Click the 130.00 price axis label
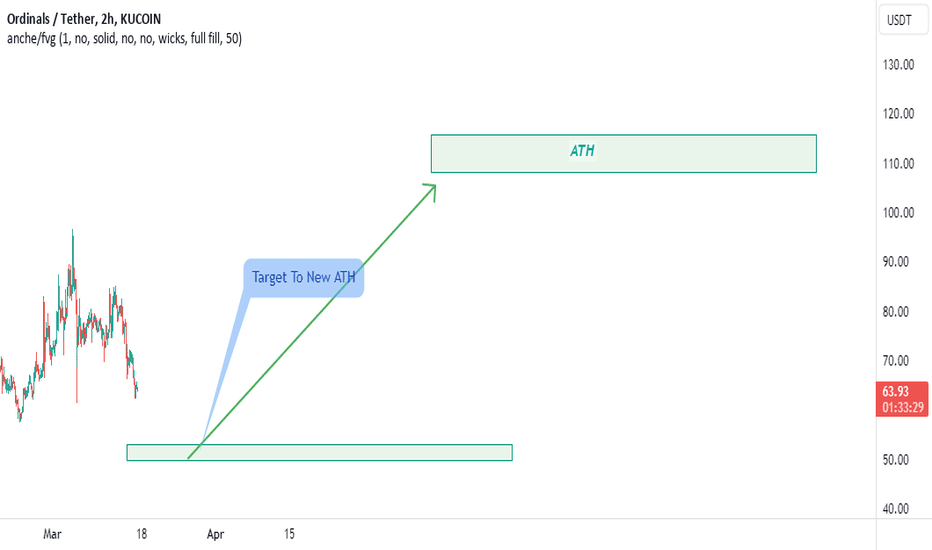 point(898,64)
